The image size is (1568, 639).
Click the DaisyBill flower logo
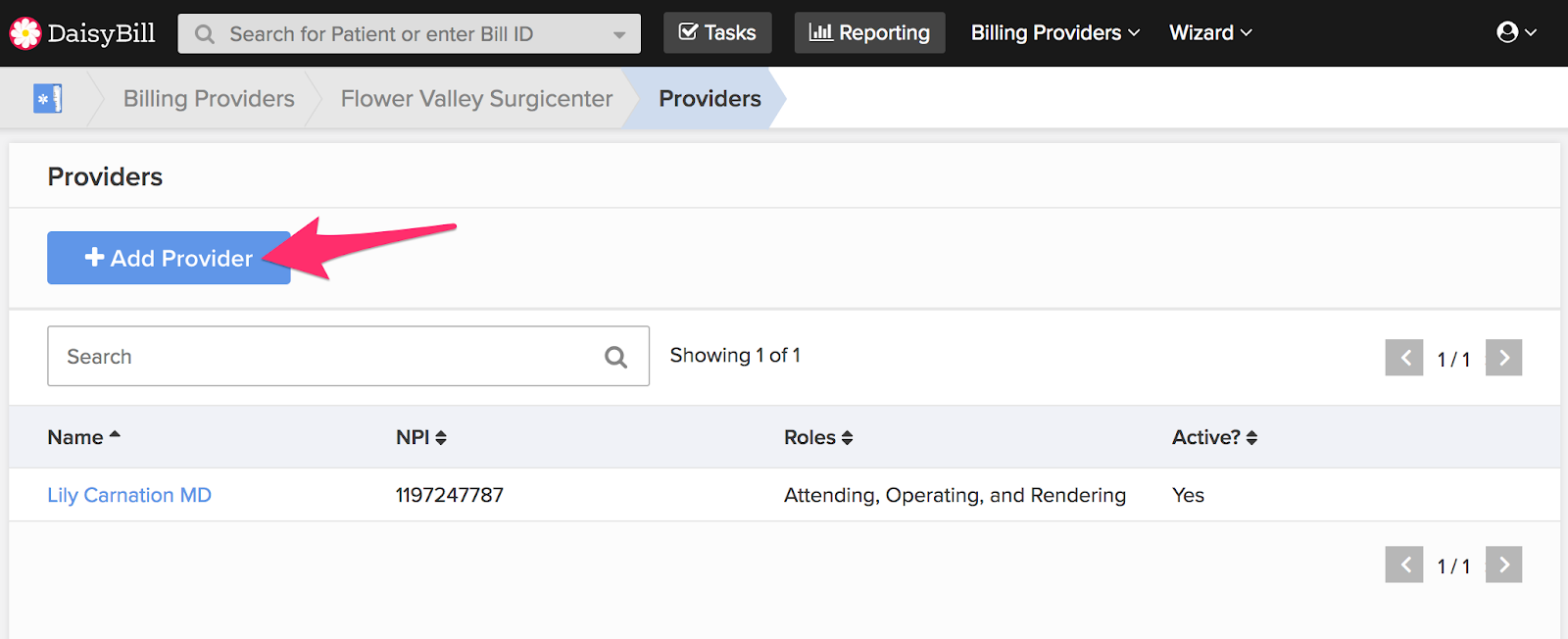[x=24, y=33]
